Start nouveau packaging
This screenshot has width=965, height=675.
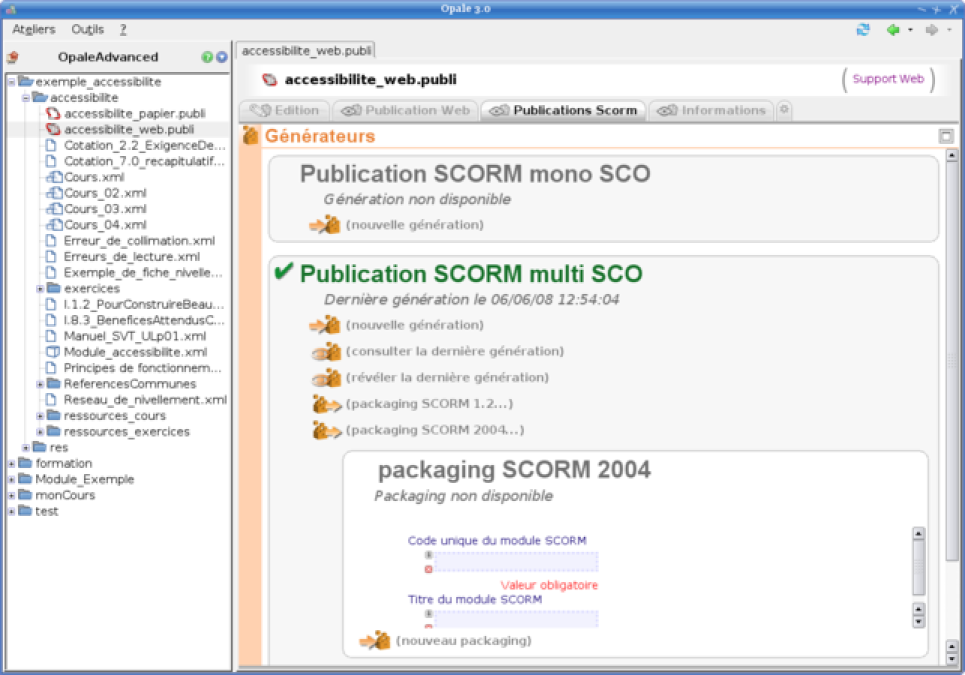pyautogui.click(x=464, y=641)
